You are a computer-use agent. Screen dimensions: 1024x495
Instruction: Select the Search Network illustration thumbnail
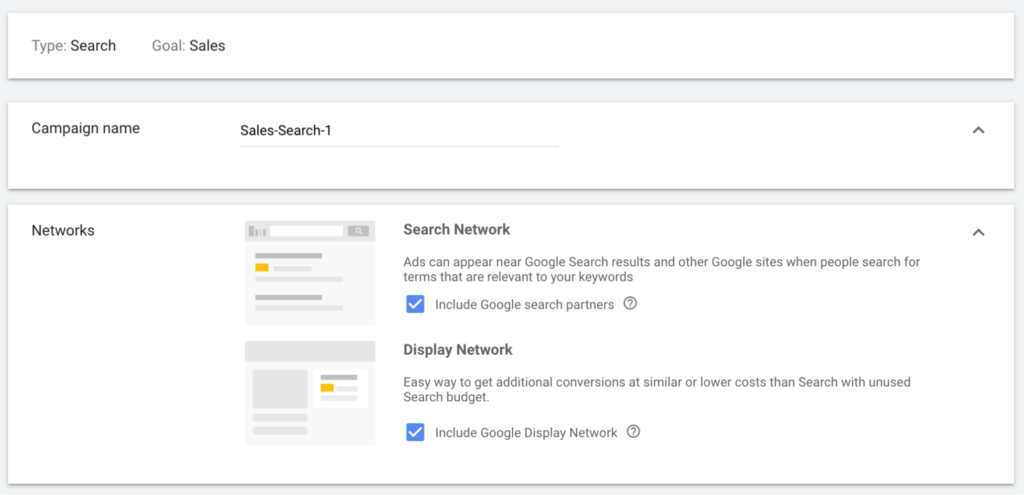pos(310,272)
